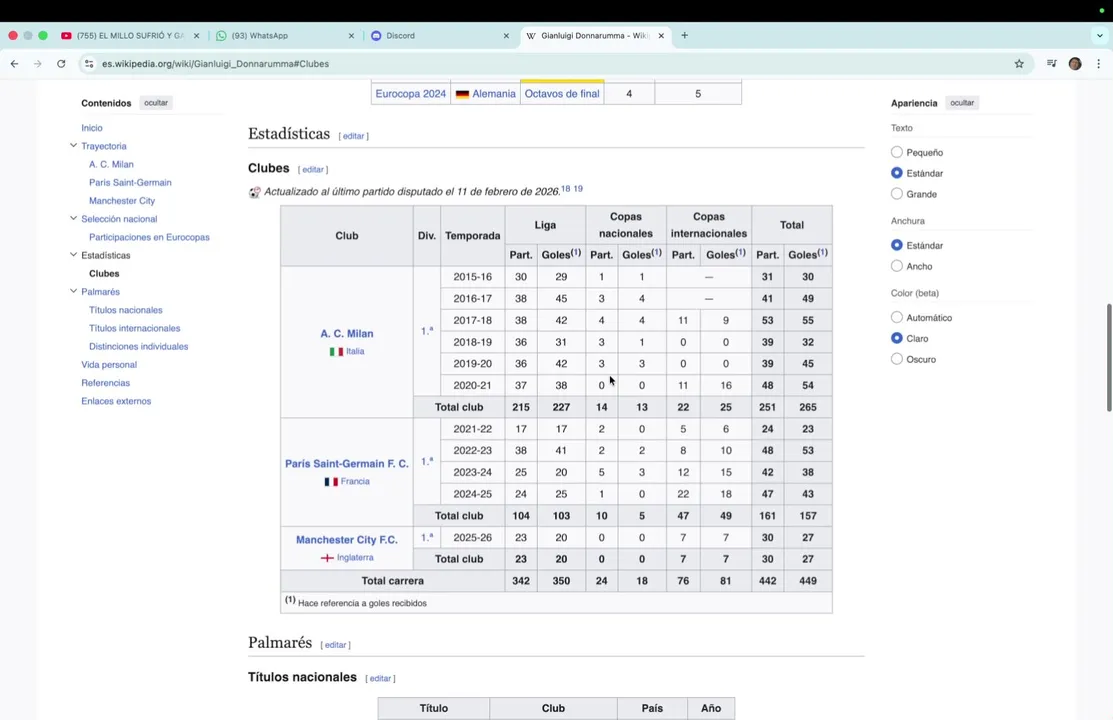This screenshot has width=1113, height=720.
Task: Open the media control icon in toolbar
Action: (1052, 64)
